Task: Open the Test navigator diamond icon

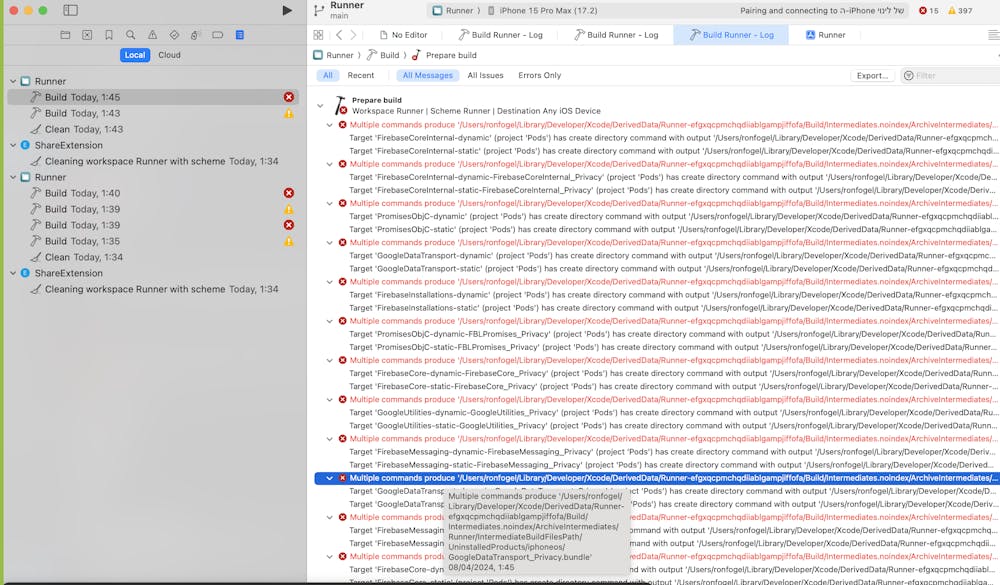Action: (174, 35)
